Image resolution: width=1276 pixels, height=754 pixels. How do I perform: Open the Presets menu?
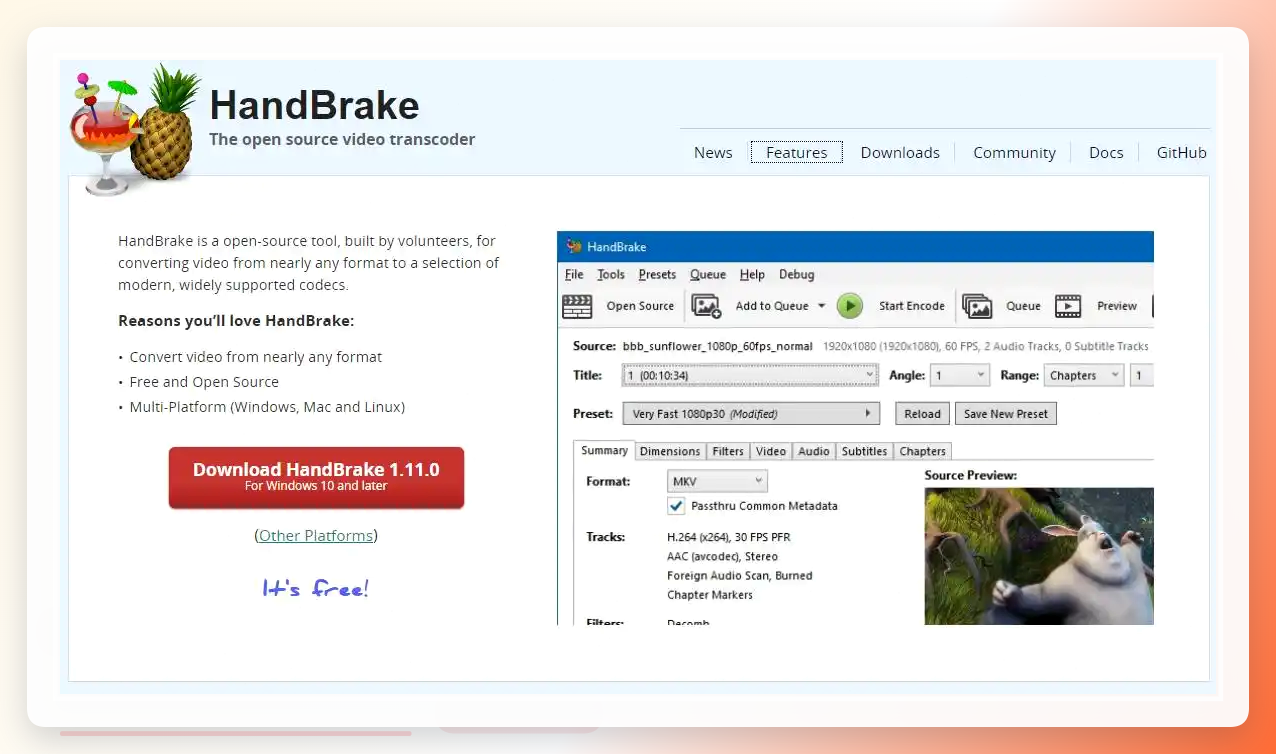[x=657, y=275]
